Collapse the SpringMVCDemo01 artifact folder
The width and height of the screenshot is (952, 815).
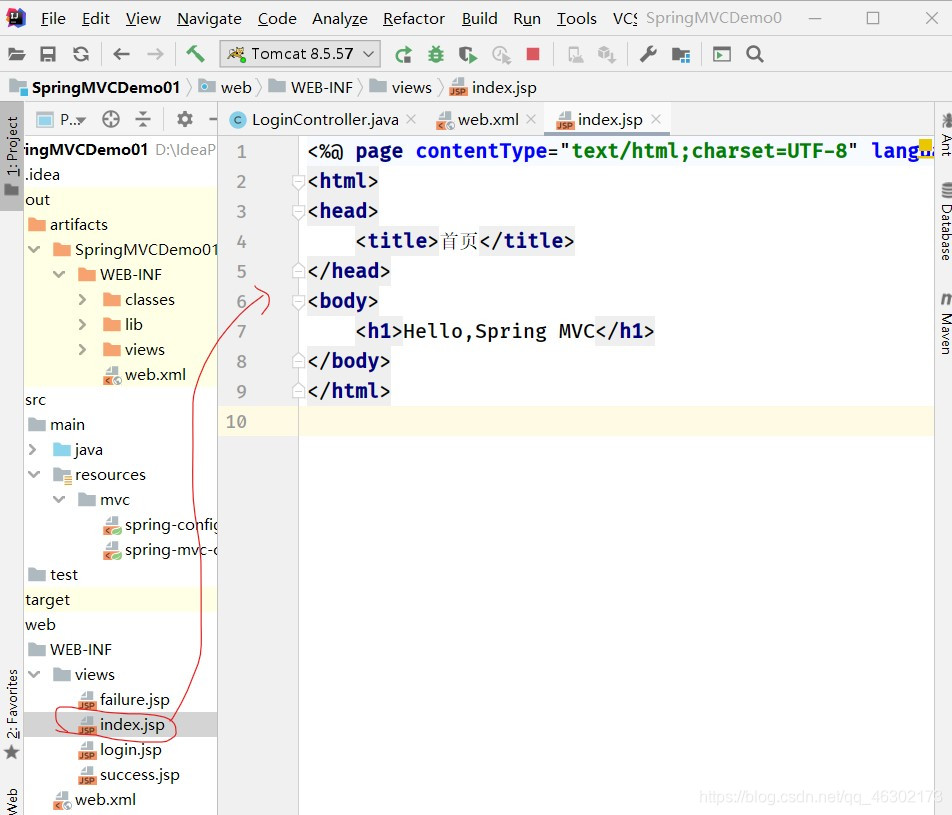click(x=34, y=250)
